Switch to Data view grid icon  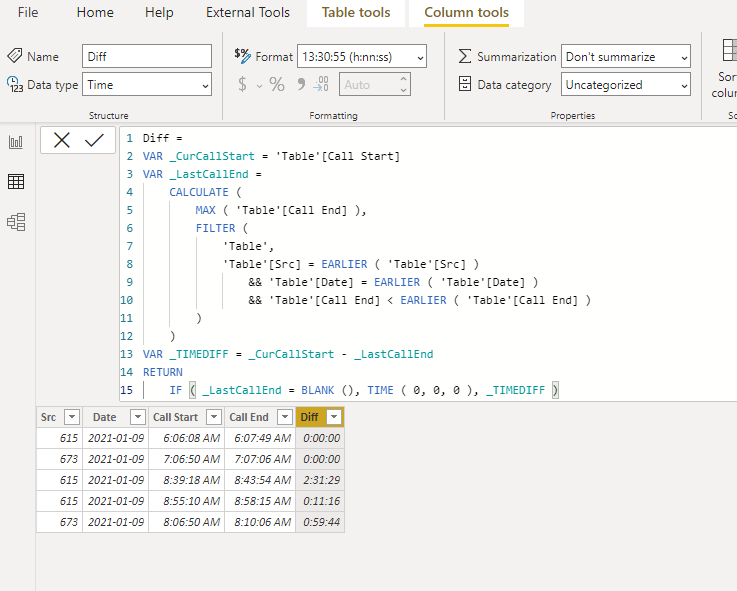pyautogui.click(x=16, y=181)
